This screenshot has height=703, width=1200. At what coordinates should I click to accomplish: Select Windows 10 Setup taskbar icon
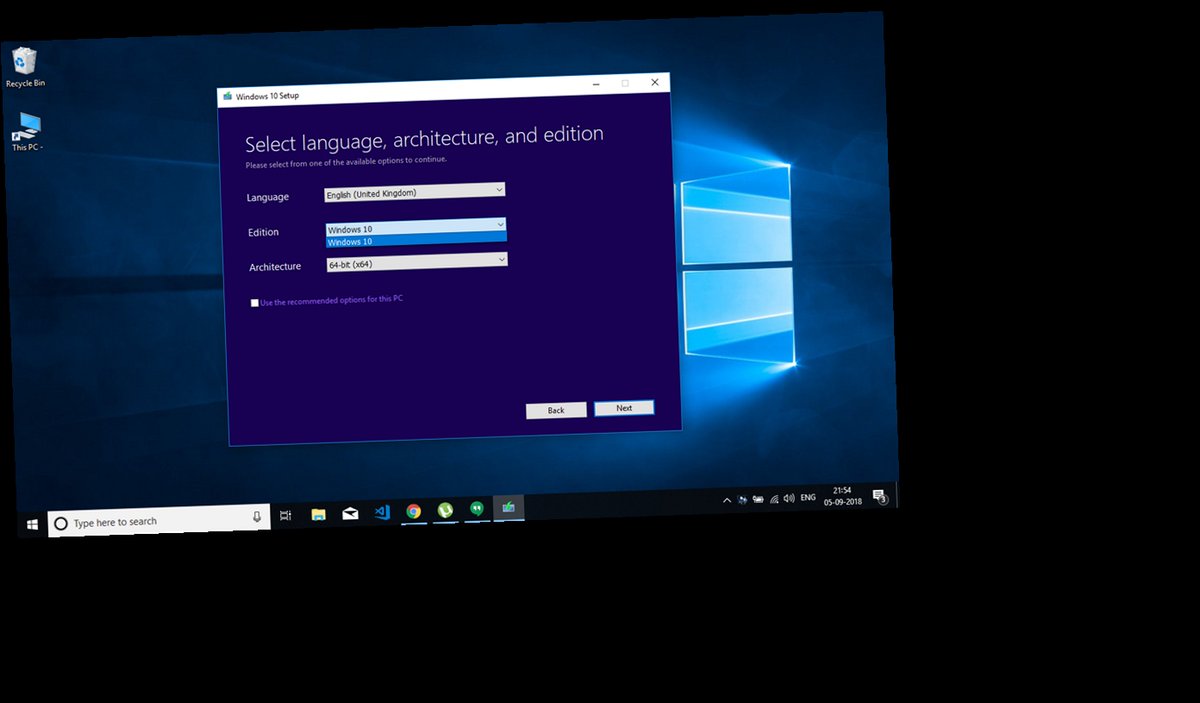click(509, 508)
